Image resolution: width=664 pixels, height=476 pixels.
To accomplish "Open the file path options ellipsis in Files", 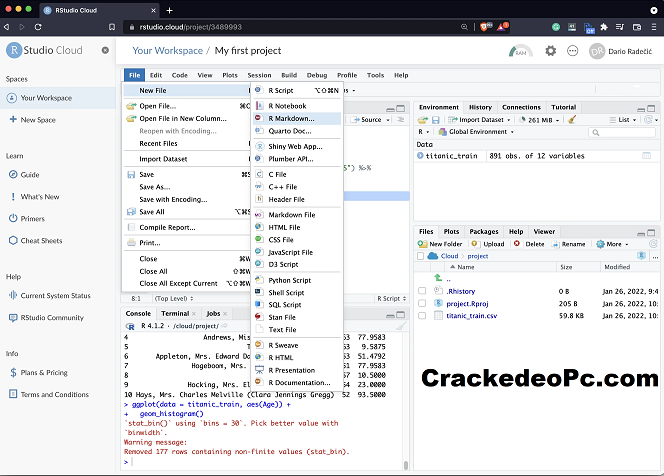I will 656,256.
